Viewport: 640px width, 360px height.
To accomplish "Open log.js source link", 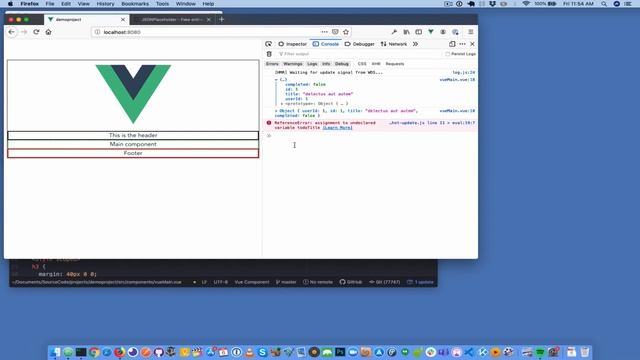I will pyautogui.click(x=463, y=72).
